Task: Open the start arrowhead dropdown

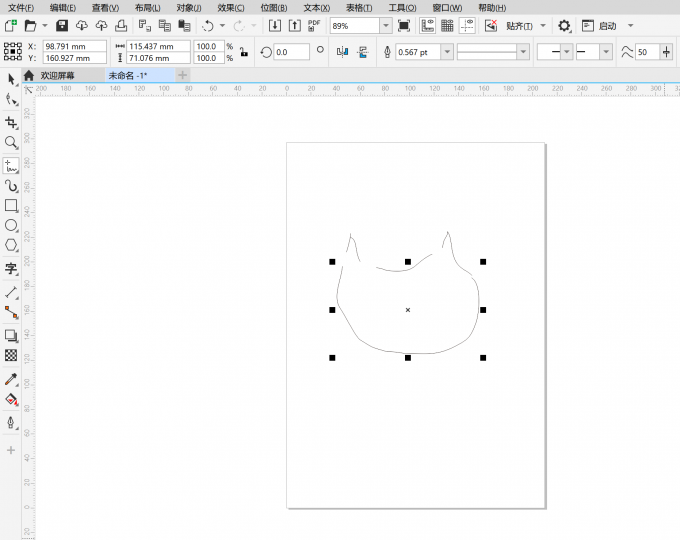Action: (566, 52)
